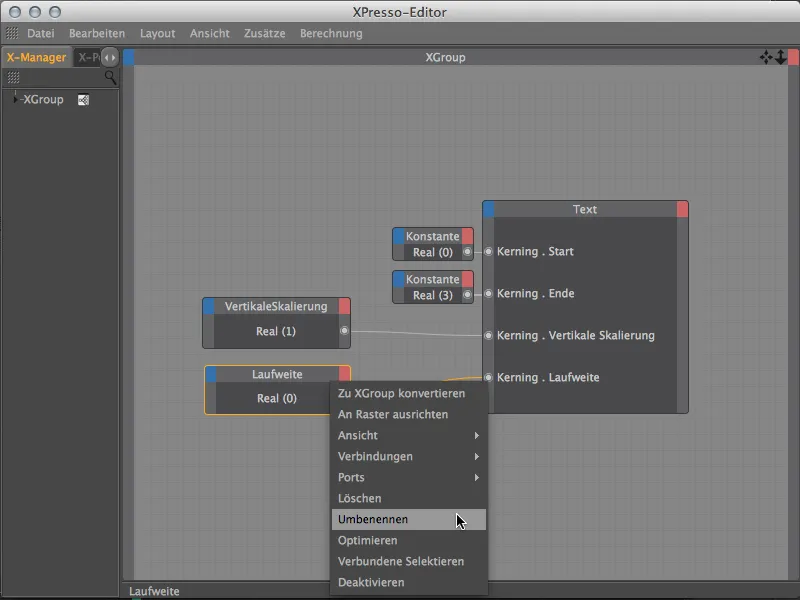This screenshot has height=600, width=800.
Task: Click red corner of VertikaleSkalierung node
Action: tap(344, 306)
